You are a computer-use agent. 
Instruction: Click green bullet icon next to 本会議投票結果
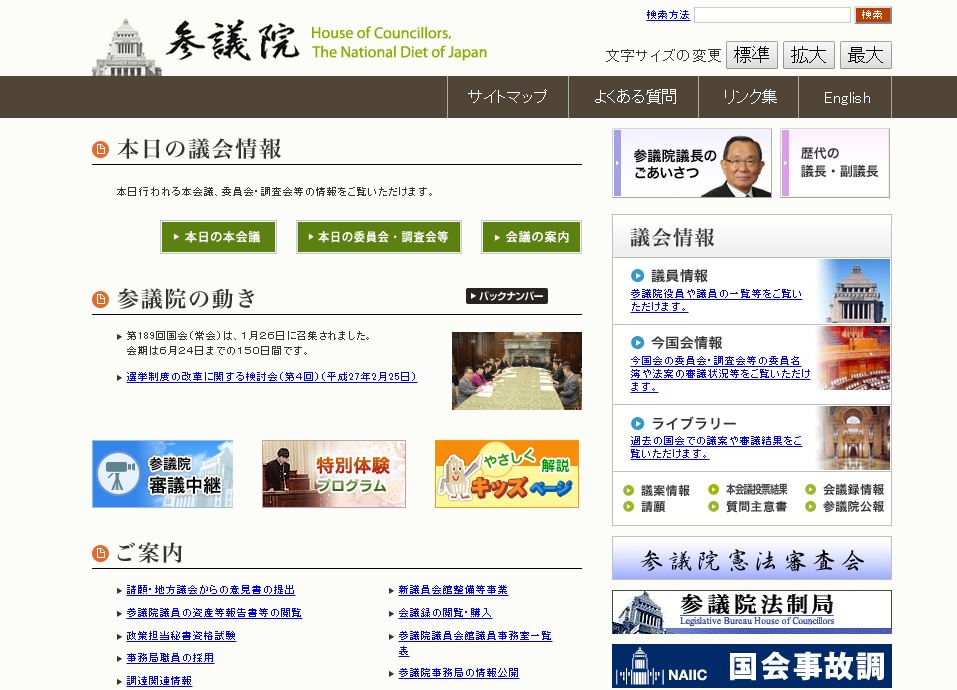[x=713, y=489]
